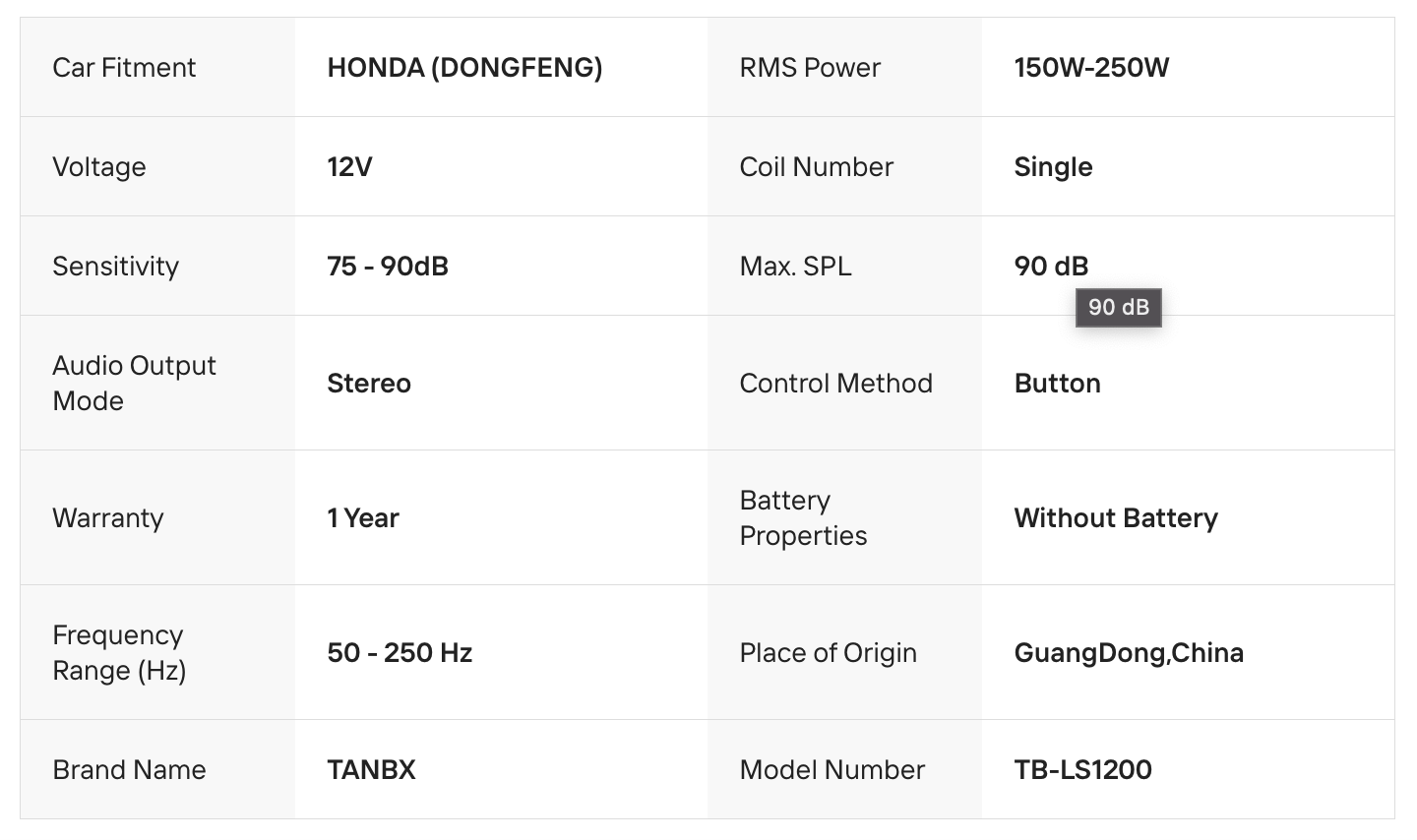Click the Place of Origin label
This screenshot has width=1417, height=840.
828,653
